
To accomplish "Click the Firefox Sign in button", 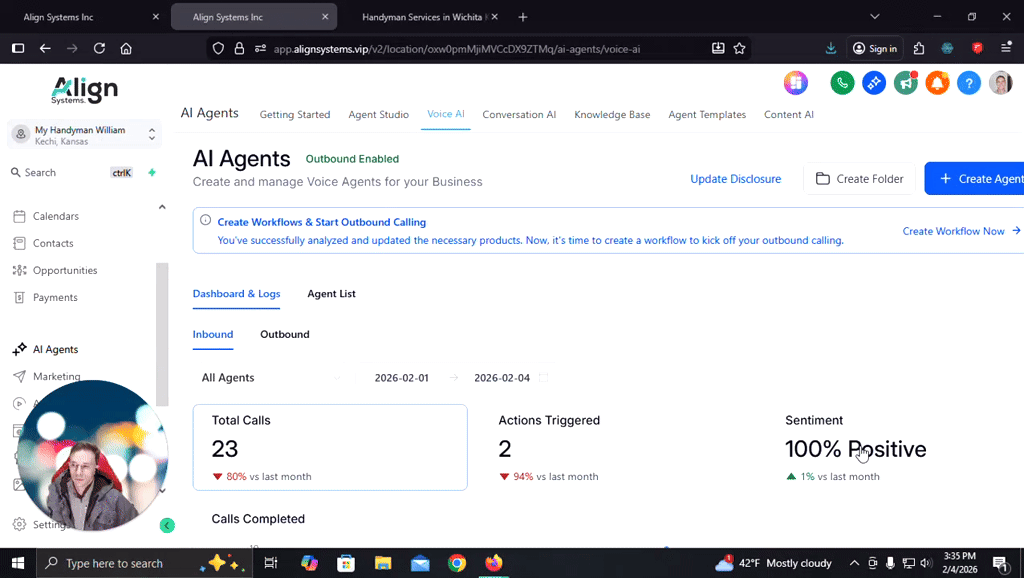I will 875,48.
